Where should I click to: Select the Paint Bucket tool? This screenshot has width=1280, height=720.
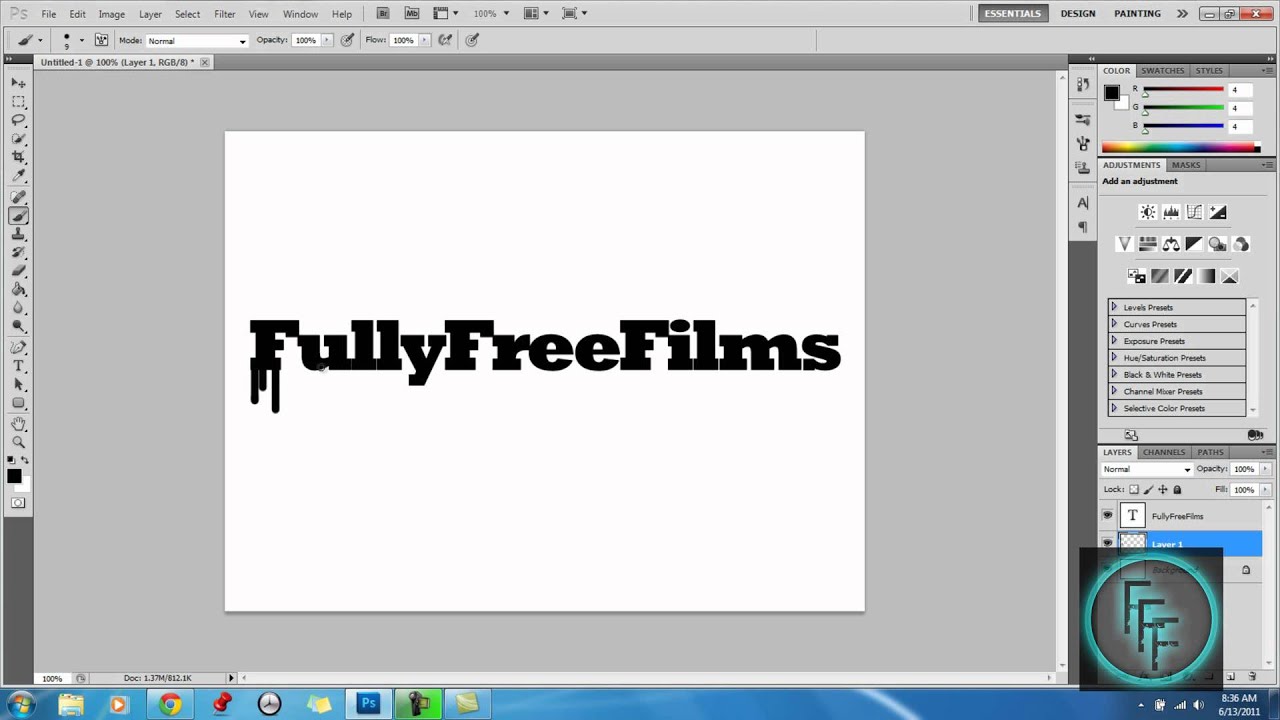point(18,291)
